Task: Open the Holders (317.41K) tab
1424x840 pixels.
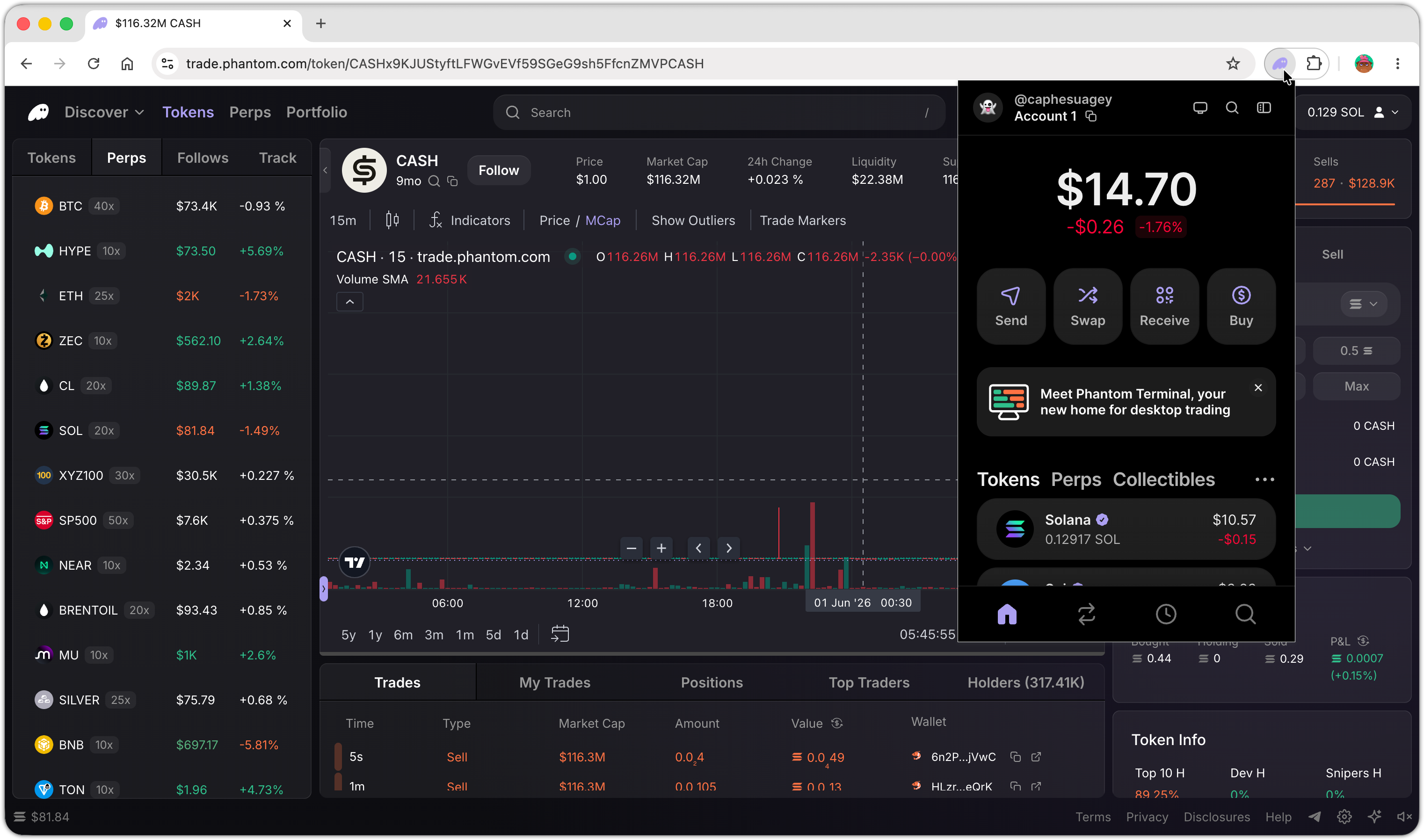Action: [x=1025, y=682]
